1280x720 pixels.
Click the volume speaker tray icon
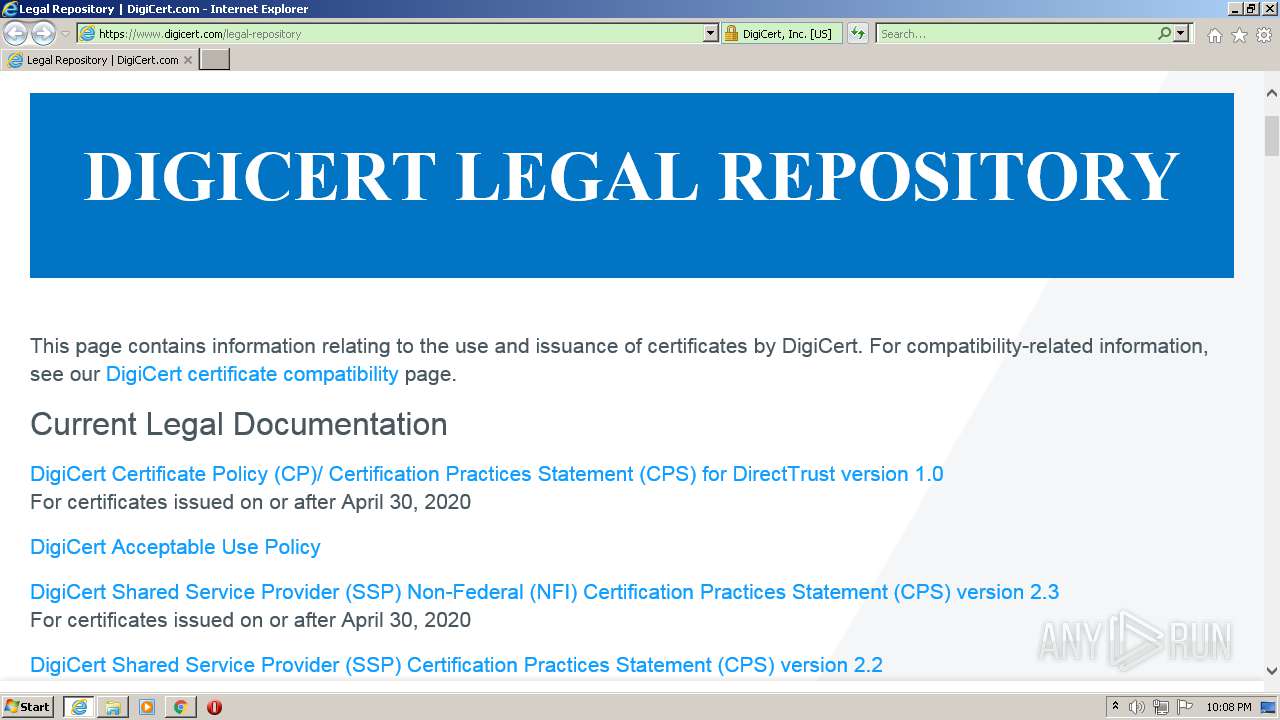(x=1137, y=707)
